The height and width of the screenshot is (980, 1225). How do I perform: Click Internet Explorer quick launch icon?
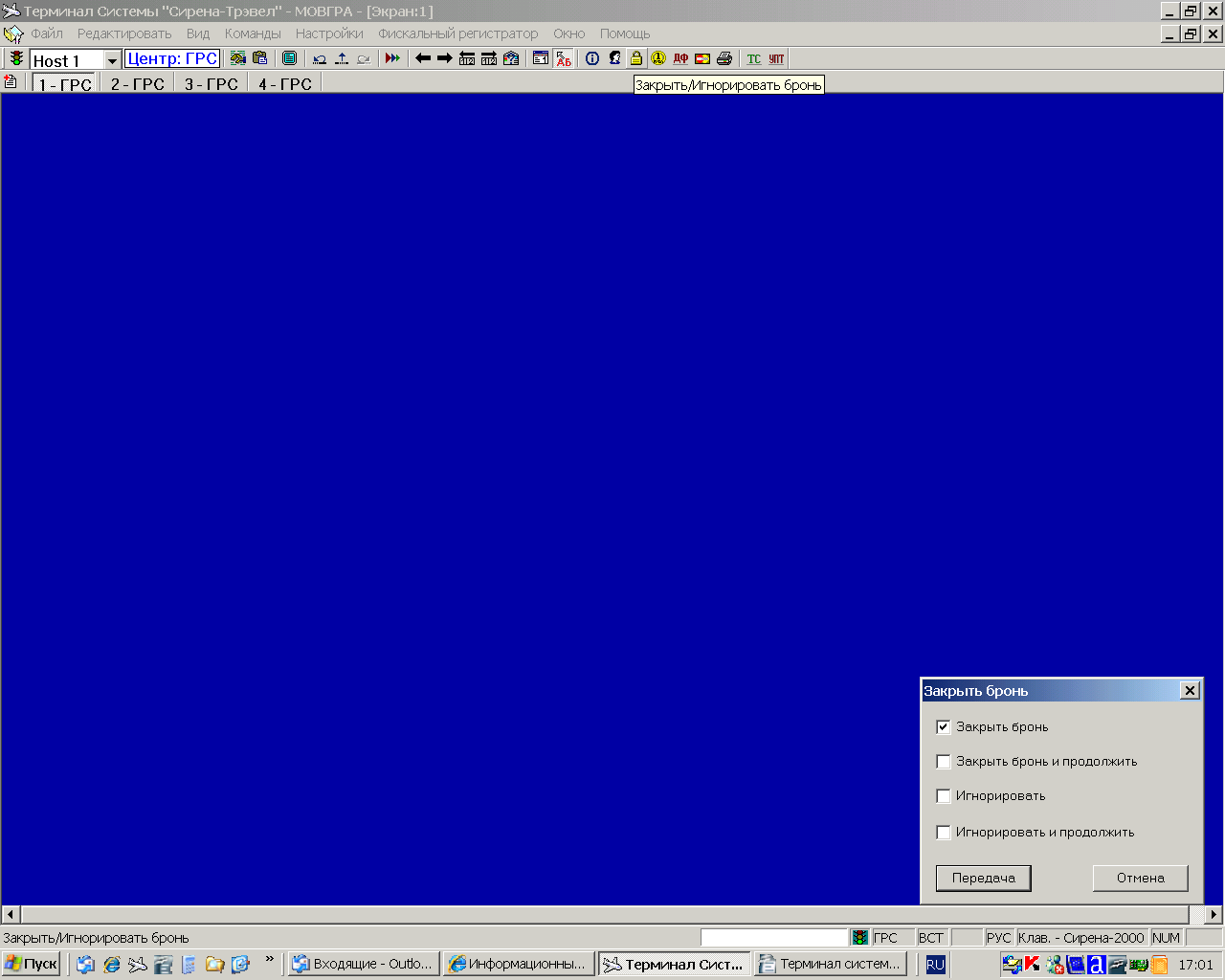tap(112, 965)
